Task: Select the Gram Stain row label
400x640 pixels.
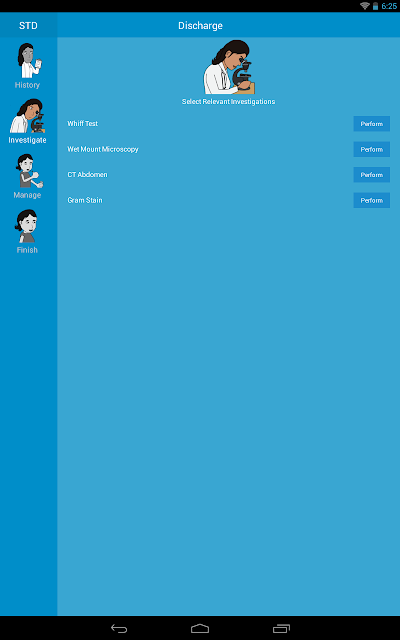Action: click(x=85, y=200)
